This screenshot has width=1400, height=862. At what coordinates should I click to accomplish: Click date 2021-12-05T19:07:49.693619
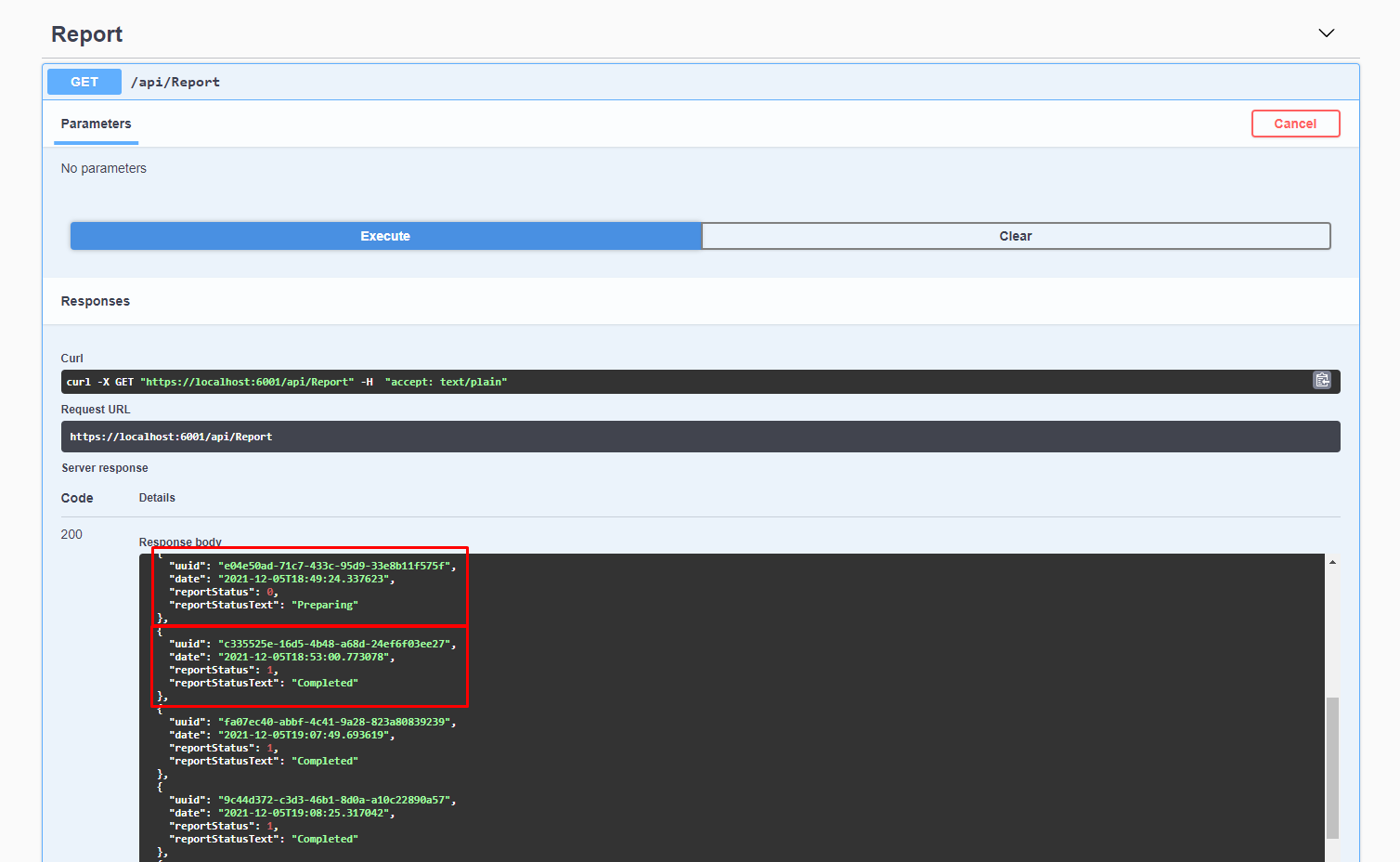coord(304,735)
